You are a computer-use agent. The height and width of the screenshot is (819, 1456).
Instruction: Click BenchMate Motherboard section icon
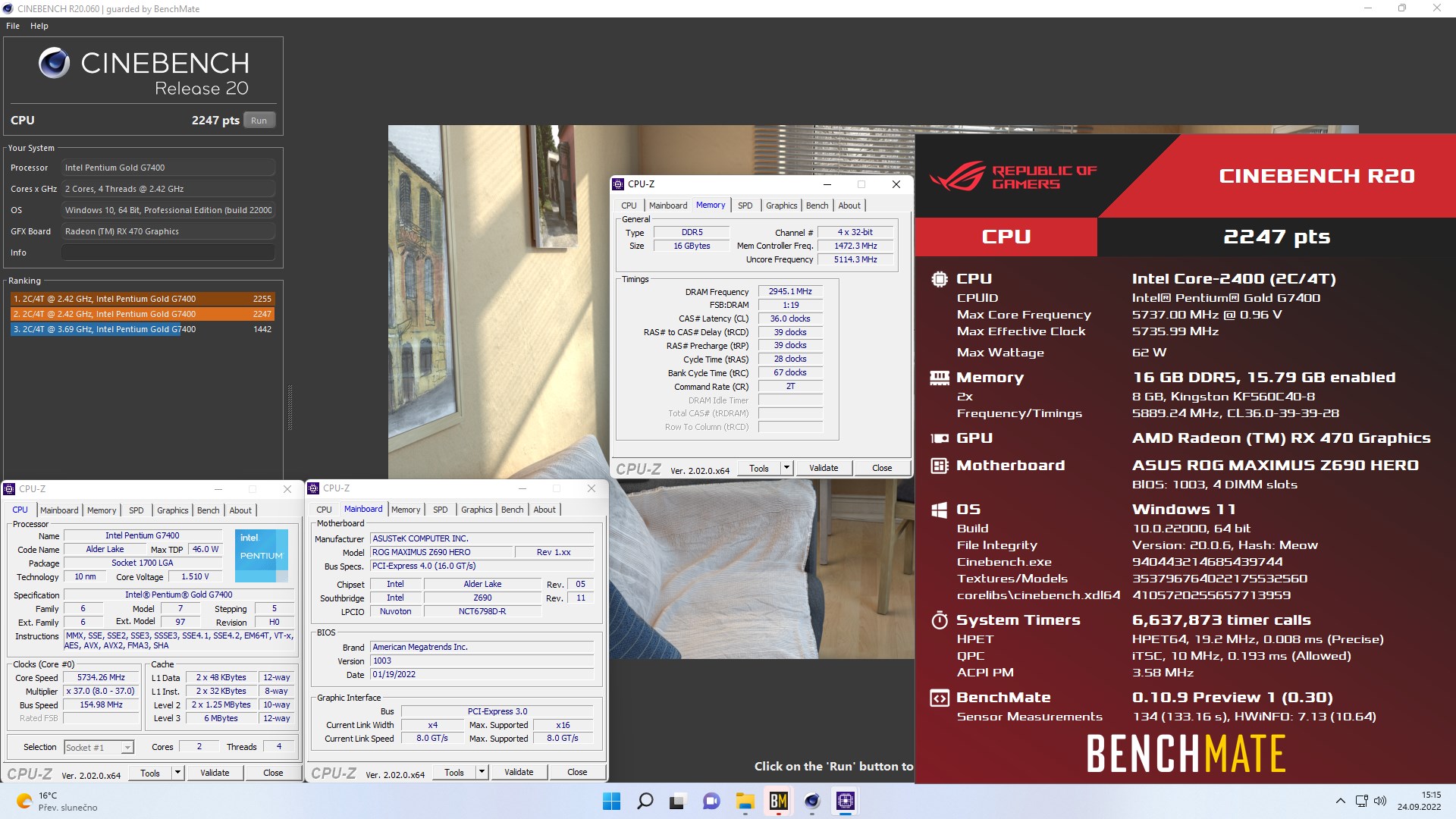pos(939,466)
